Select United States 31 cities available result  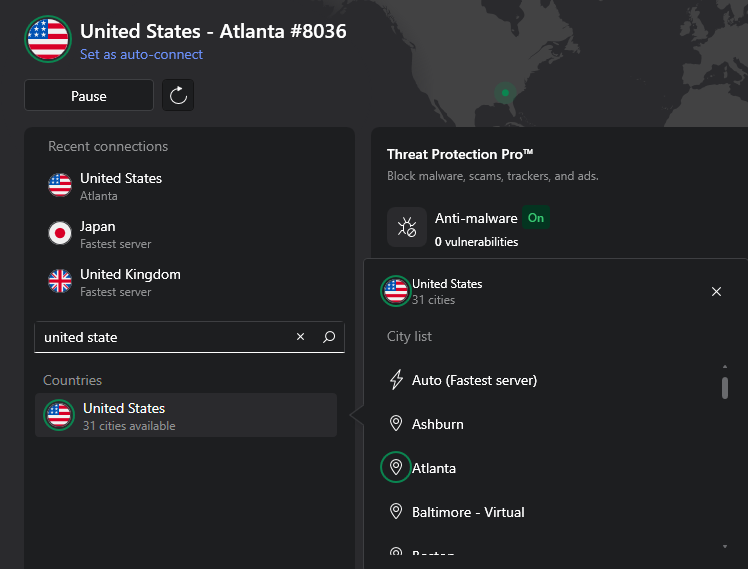coord(186,415)
